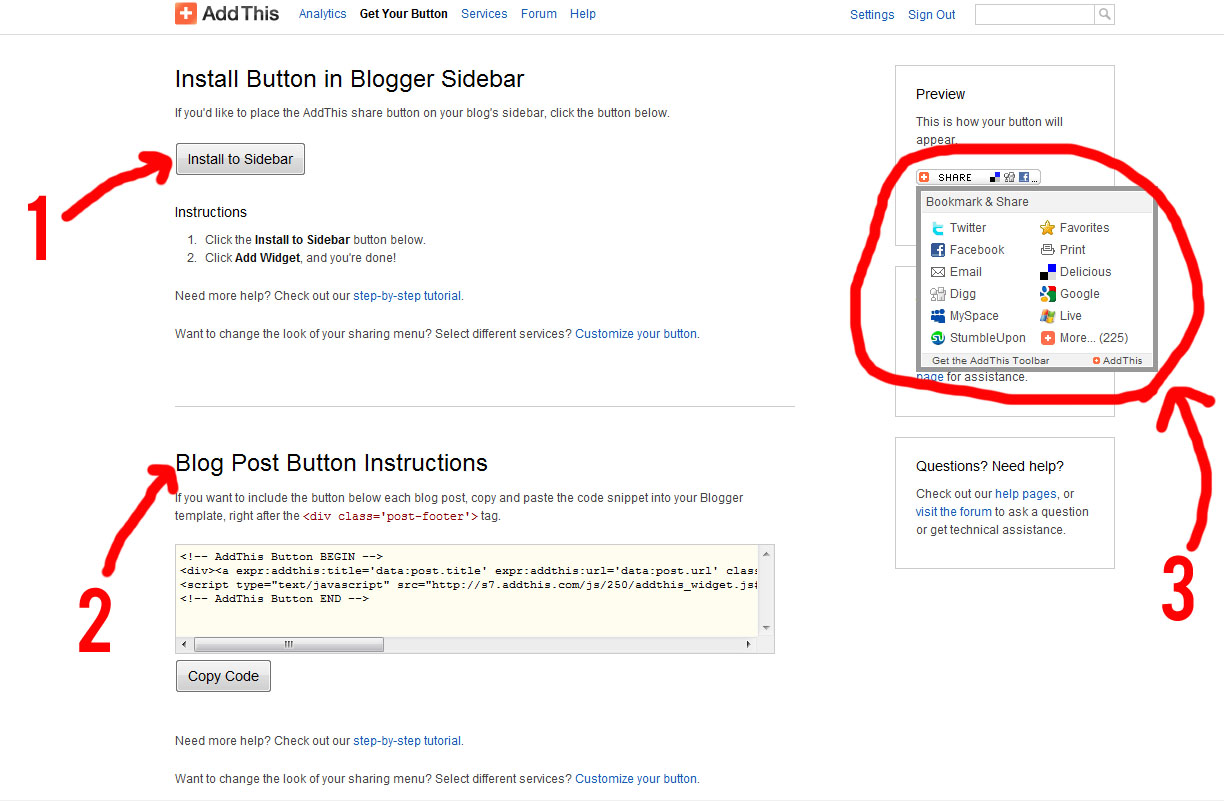Click the code box scroll-right arrow
The width and height of the screenshot is (1224, 801).
pyautogui.click(x=749, y=645)
